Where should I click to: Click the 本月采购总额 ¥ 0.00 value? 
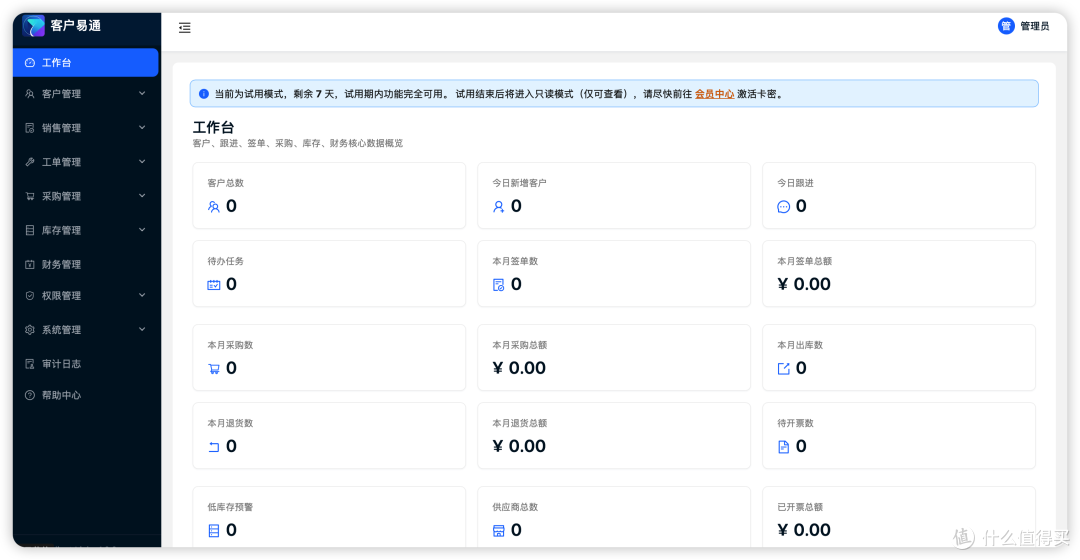coord(519,369)
